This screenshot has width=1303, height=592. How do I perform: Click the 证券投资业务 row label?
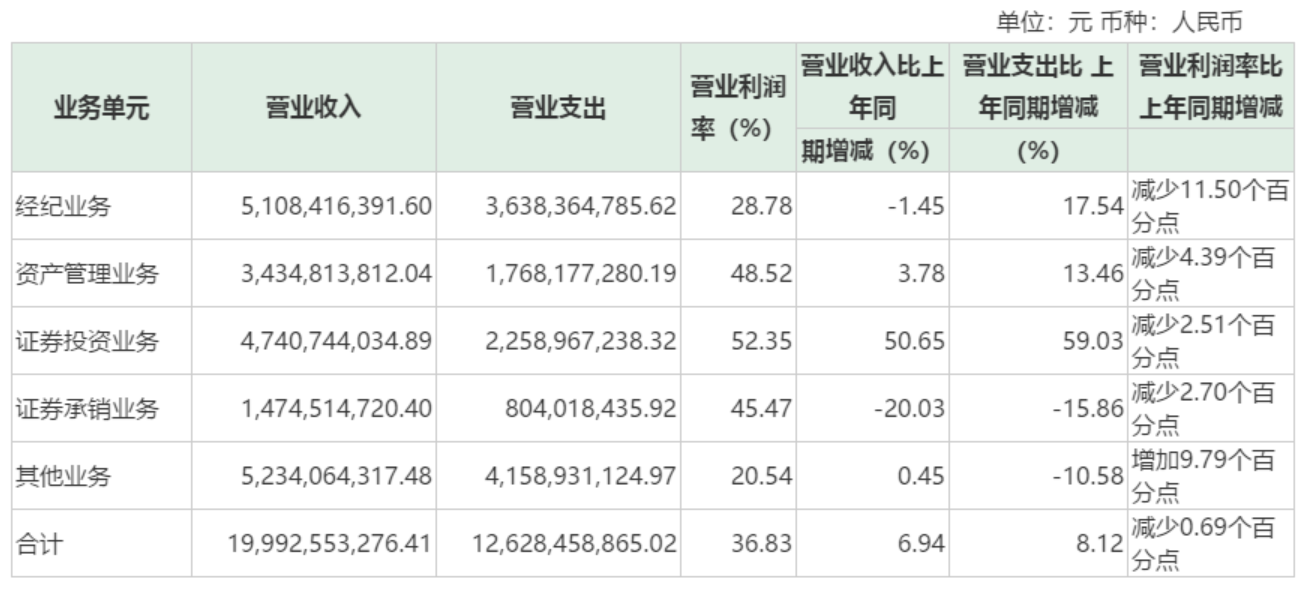[87, 342]
